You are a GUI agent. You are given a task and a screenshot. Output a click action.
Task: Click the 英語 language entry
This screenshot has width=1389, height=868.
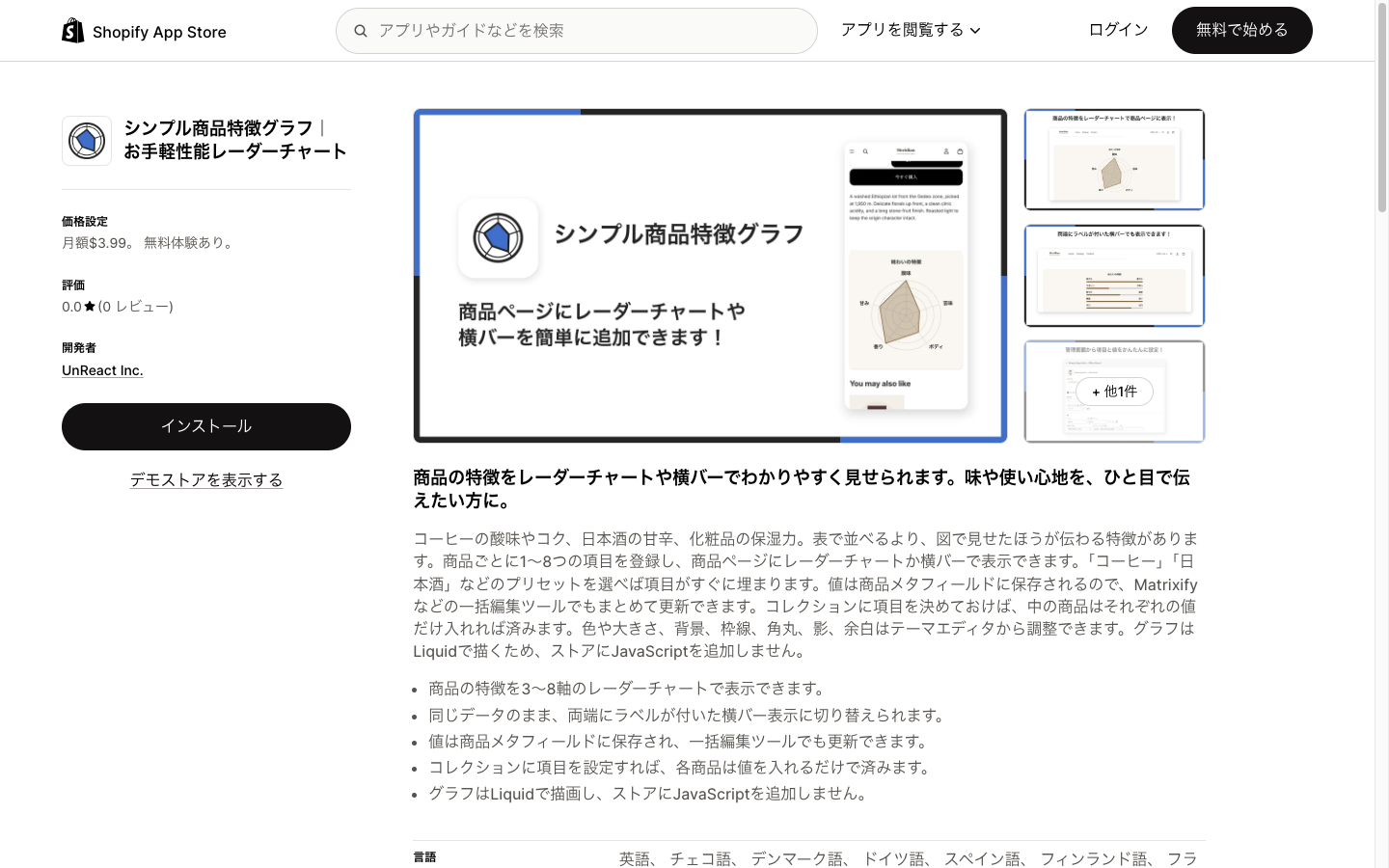[x=635, y=858]
